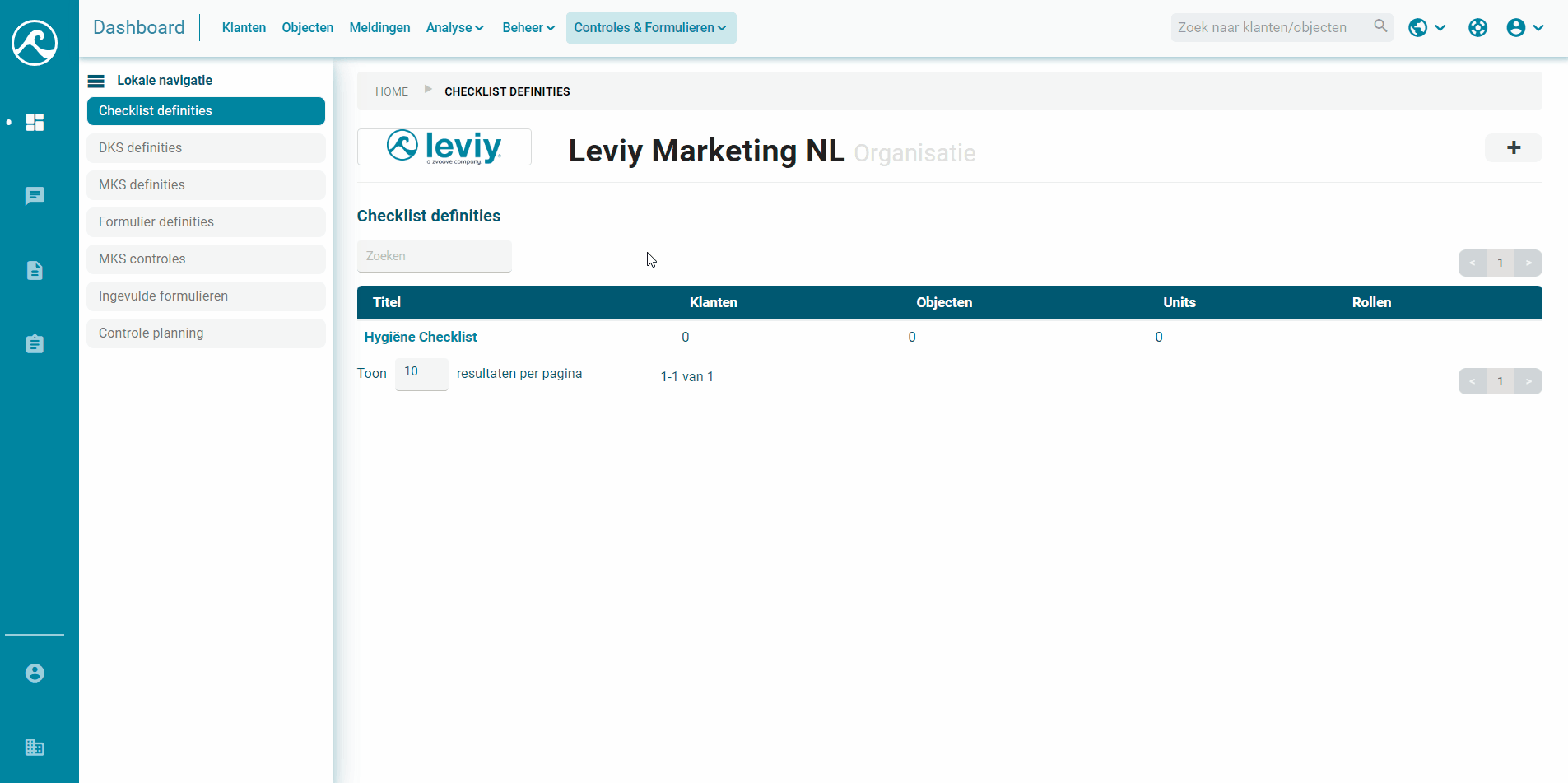Select page 1 in bottom pagination
This screenshot has width=1568, height=783.
(x=1501, y=381)
